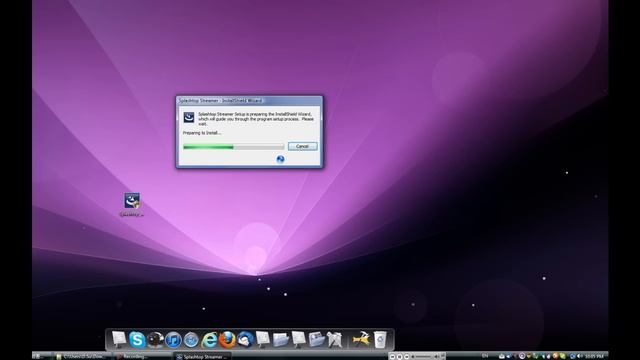Click the taskbar clock

click(x=594, y=356)
